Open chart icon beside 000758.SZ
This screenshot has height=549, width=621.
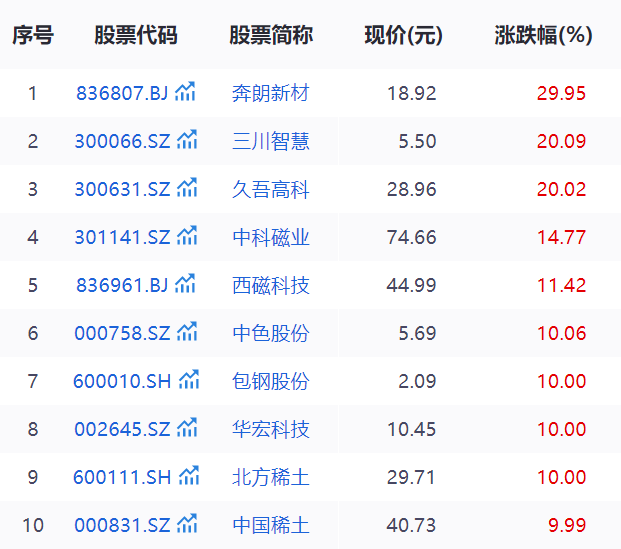tap(187, 333)
